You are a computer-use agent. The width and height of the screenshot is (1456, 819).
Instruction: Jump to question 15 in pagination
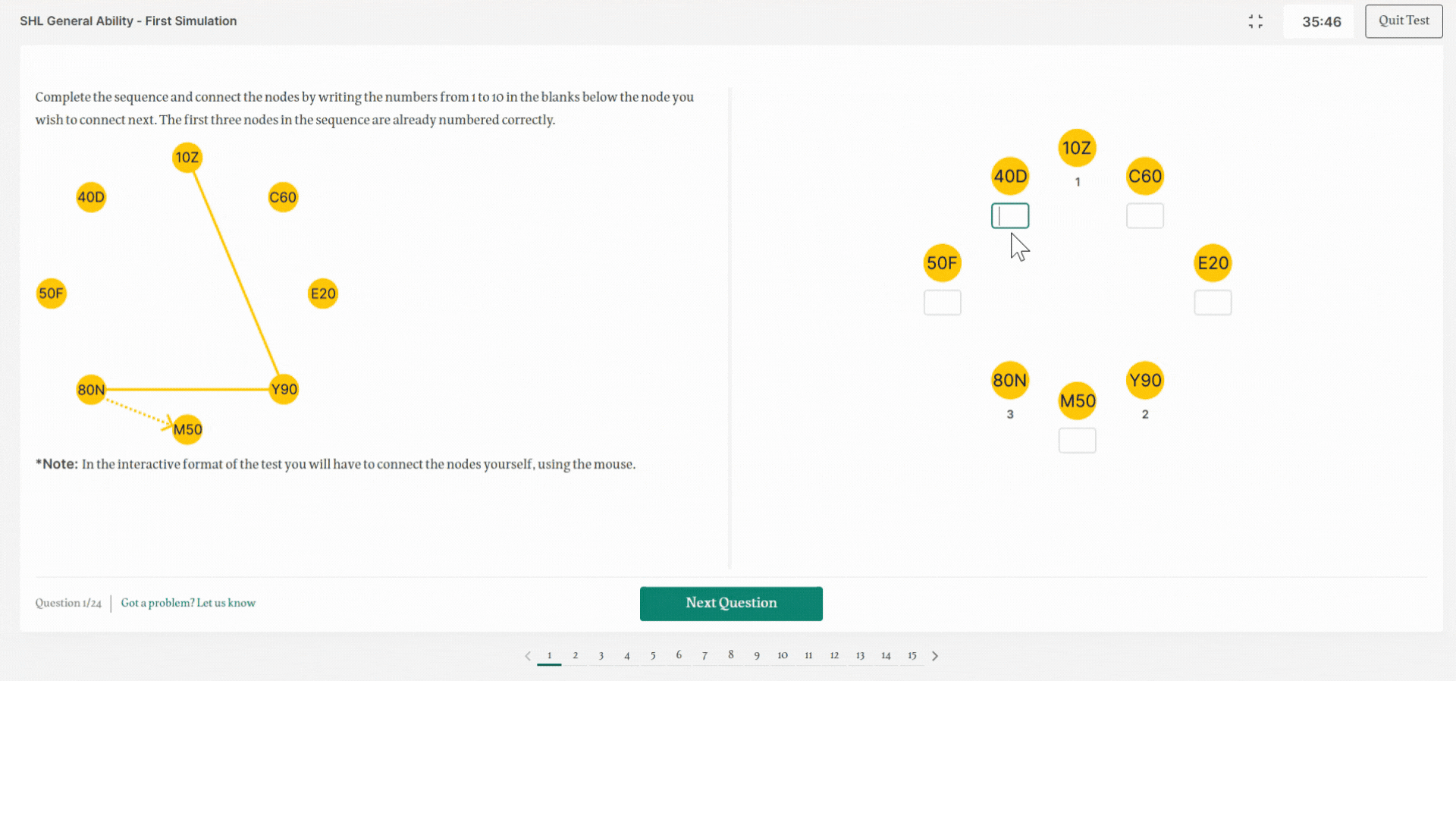point(912,656)
